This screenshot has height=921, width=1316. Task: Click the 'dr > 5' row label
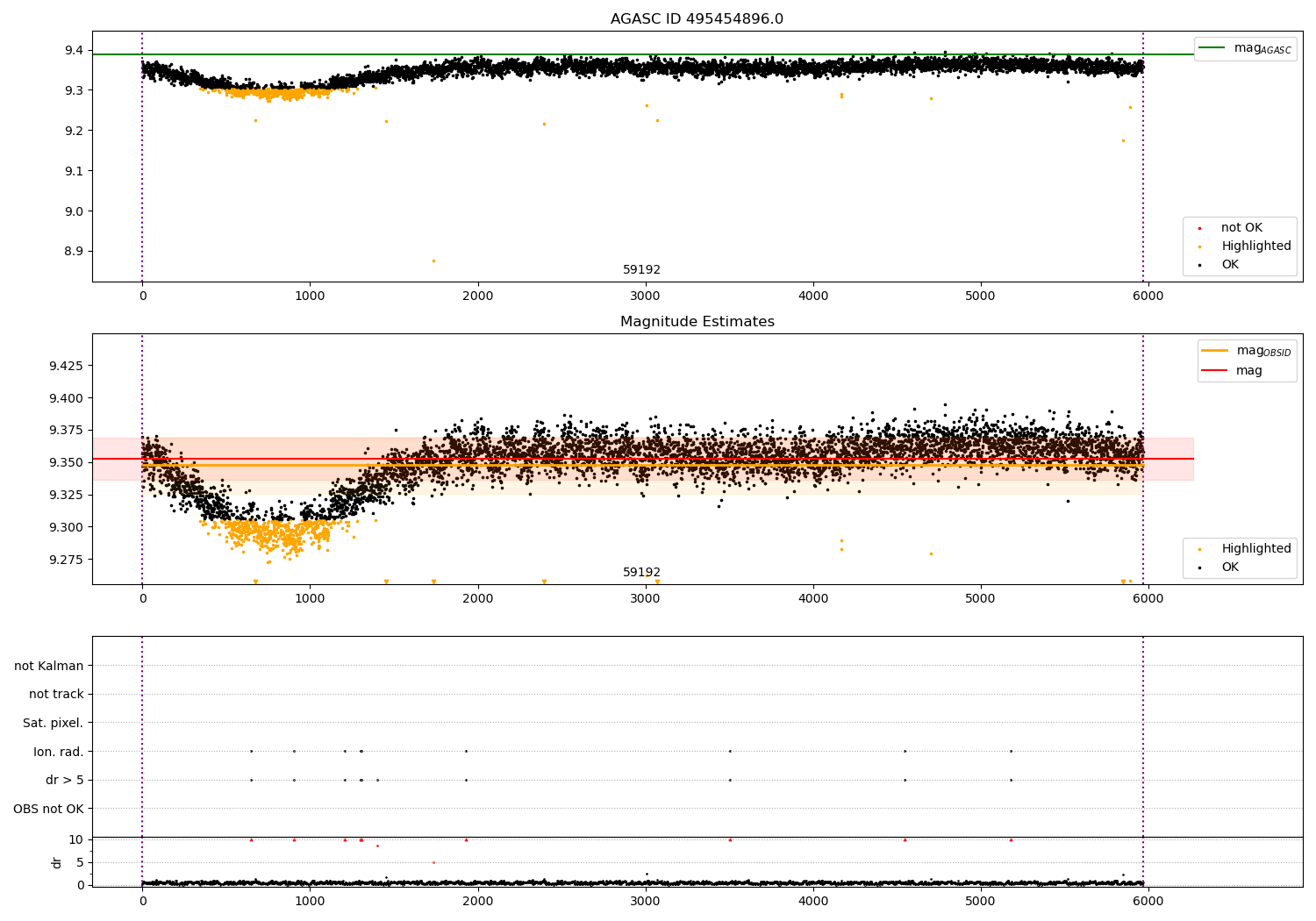tap(65, 781)
